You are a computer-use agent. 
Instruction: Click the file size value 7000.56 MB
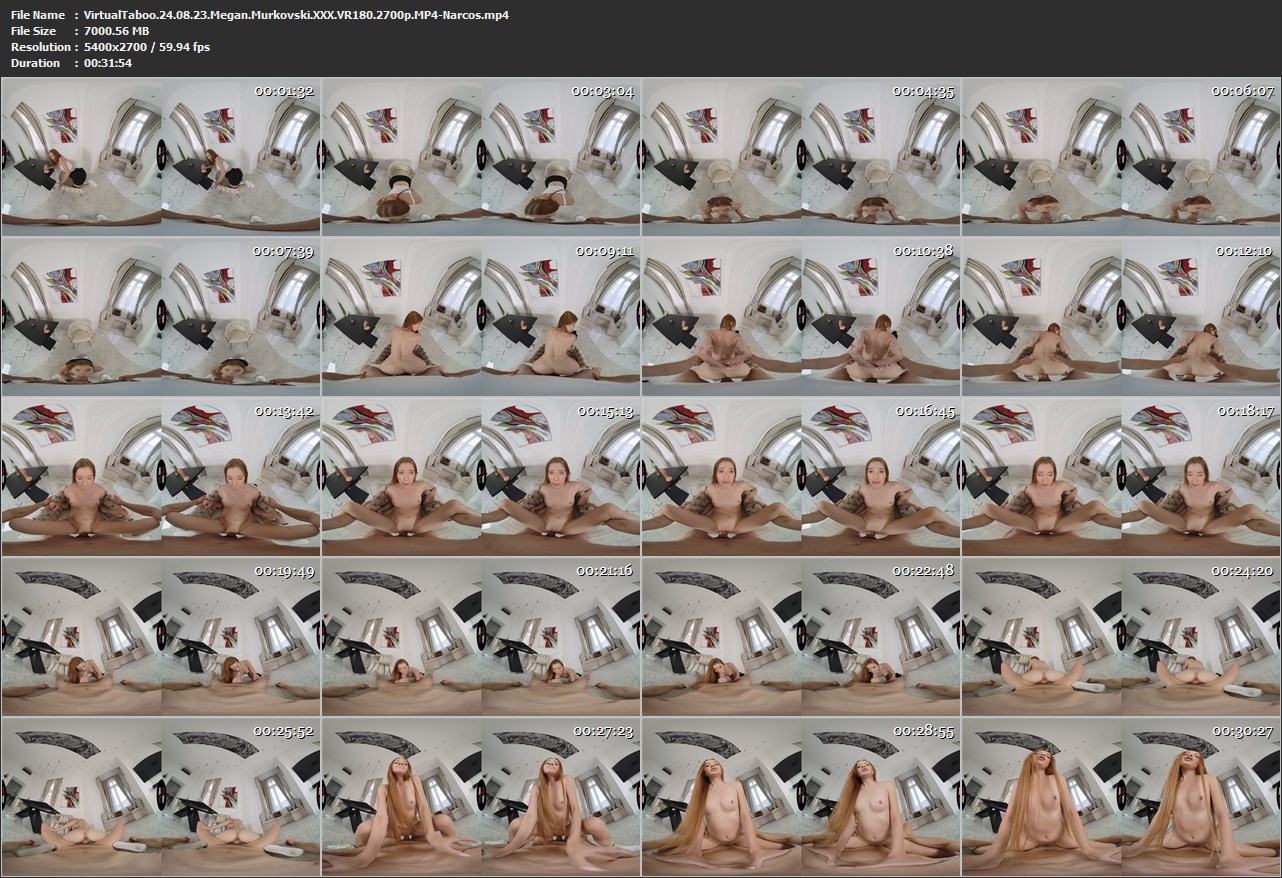[117, 31]
